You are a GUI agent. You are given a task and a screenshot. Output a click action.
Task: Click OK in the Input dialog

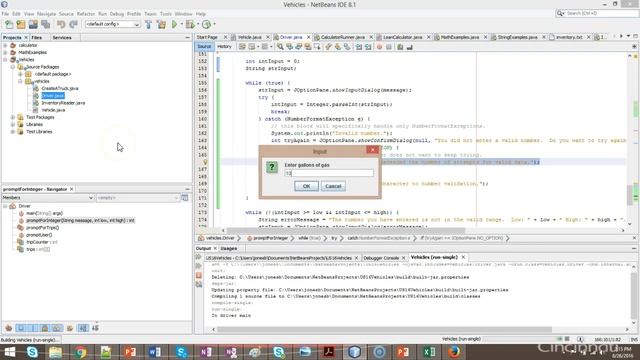tap(306, 186)
